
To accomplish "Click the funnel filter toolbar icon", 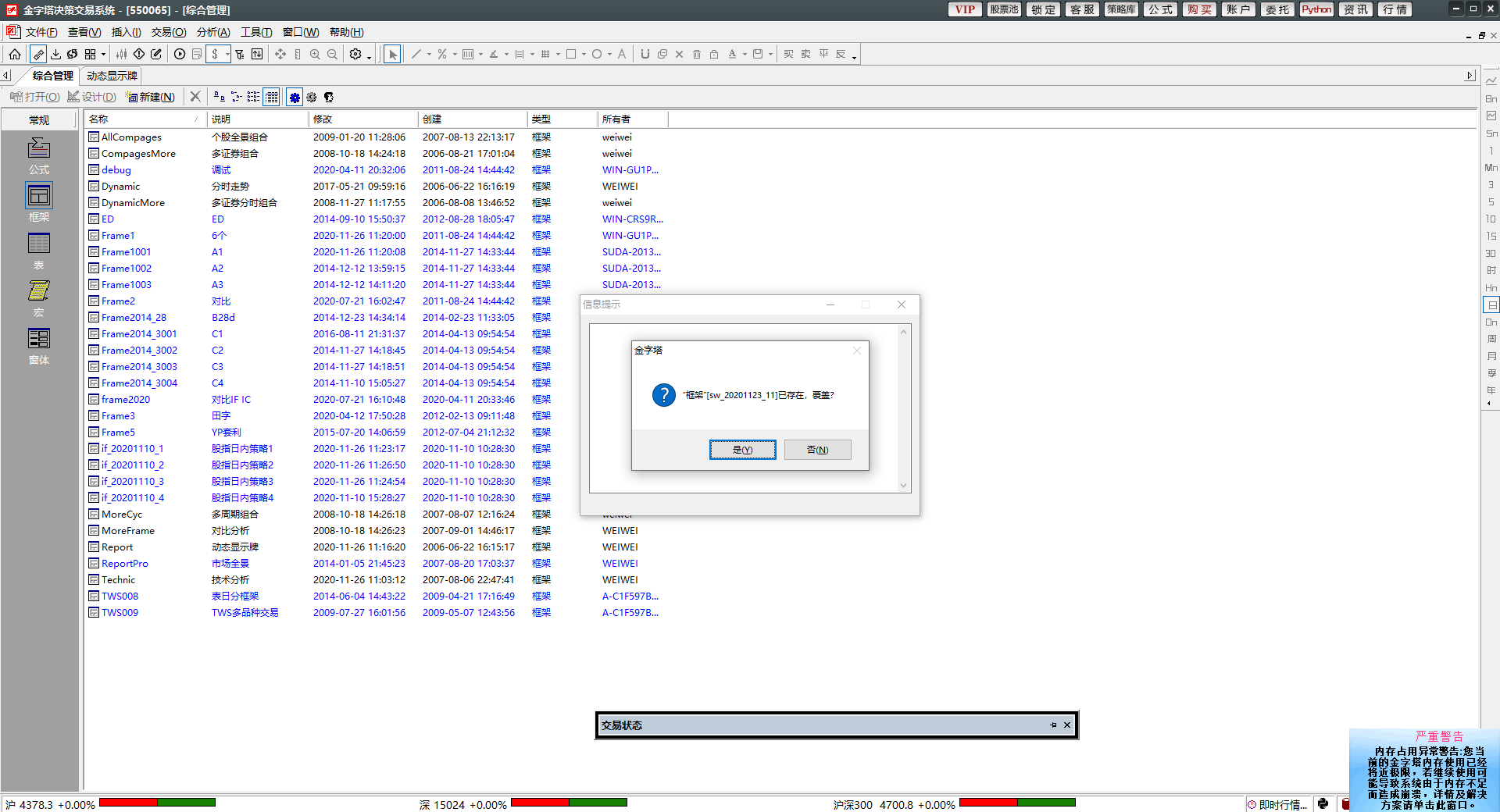I will coord(240,54).
